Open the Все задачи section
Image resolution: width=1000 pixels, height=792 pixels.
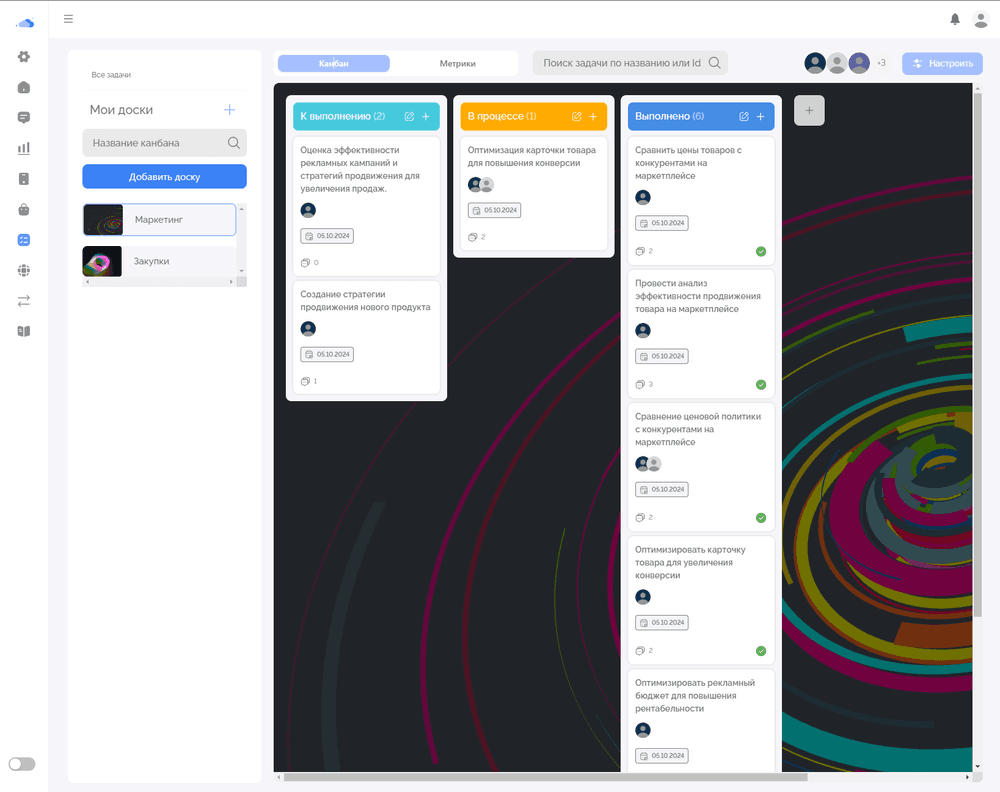tap(111, 75)
